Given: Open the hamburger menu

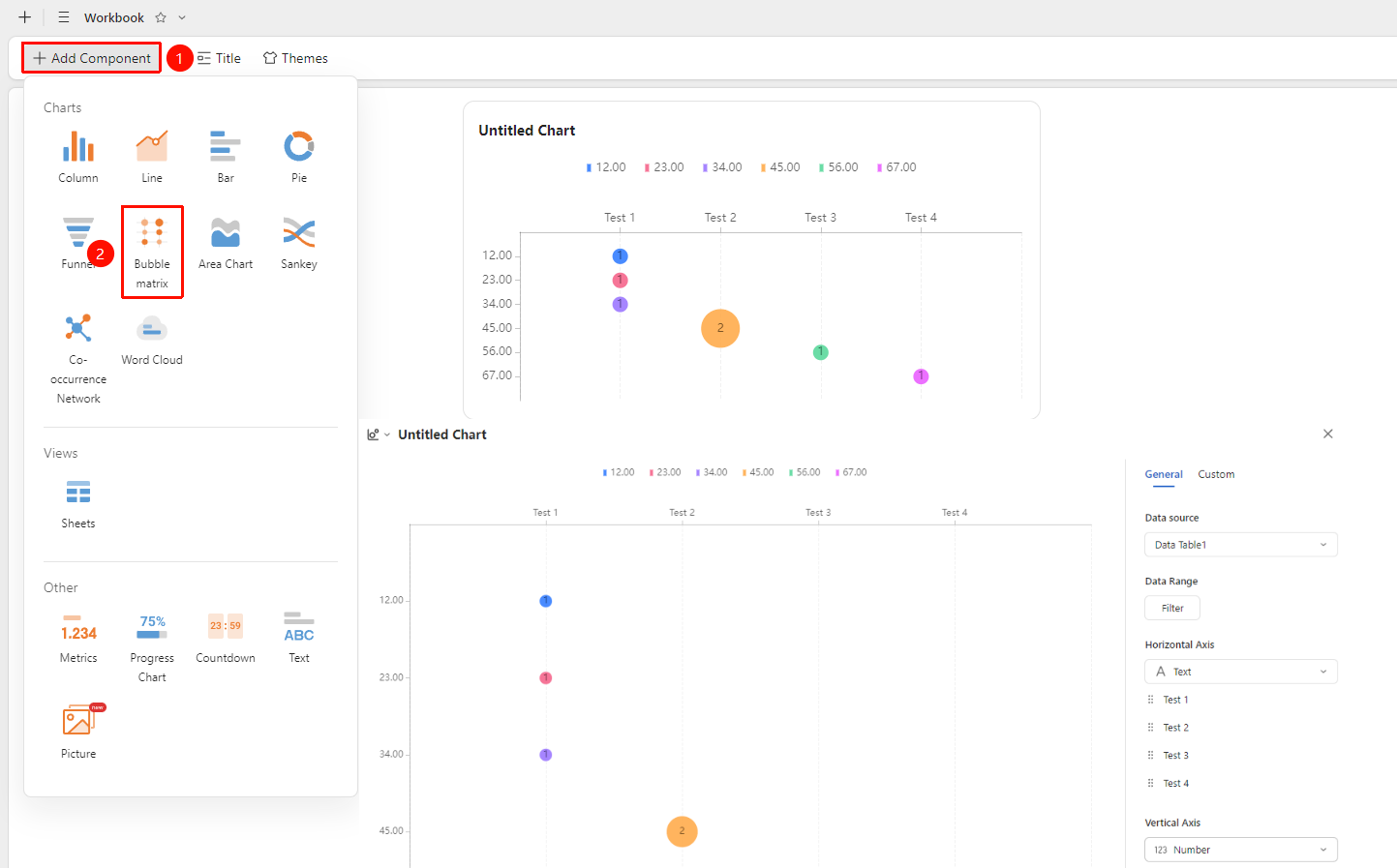Looking at the screenshot, I should coord(64,17).
